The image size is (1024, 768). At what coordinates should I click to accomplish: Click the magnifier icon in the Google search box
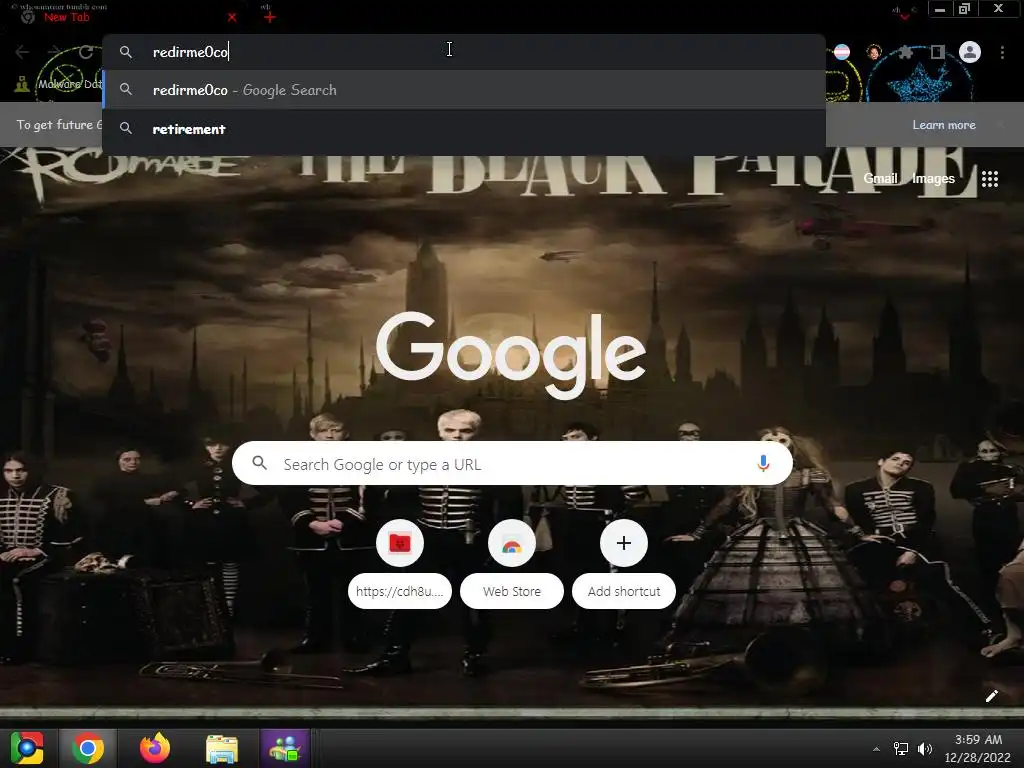click(x=259, y=463)
